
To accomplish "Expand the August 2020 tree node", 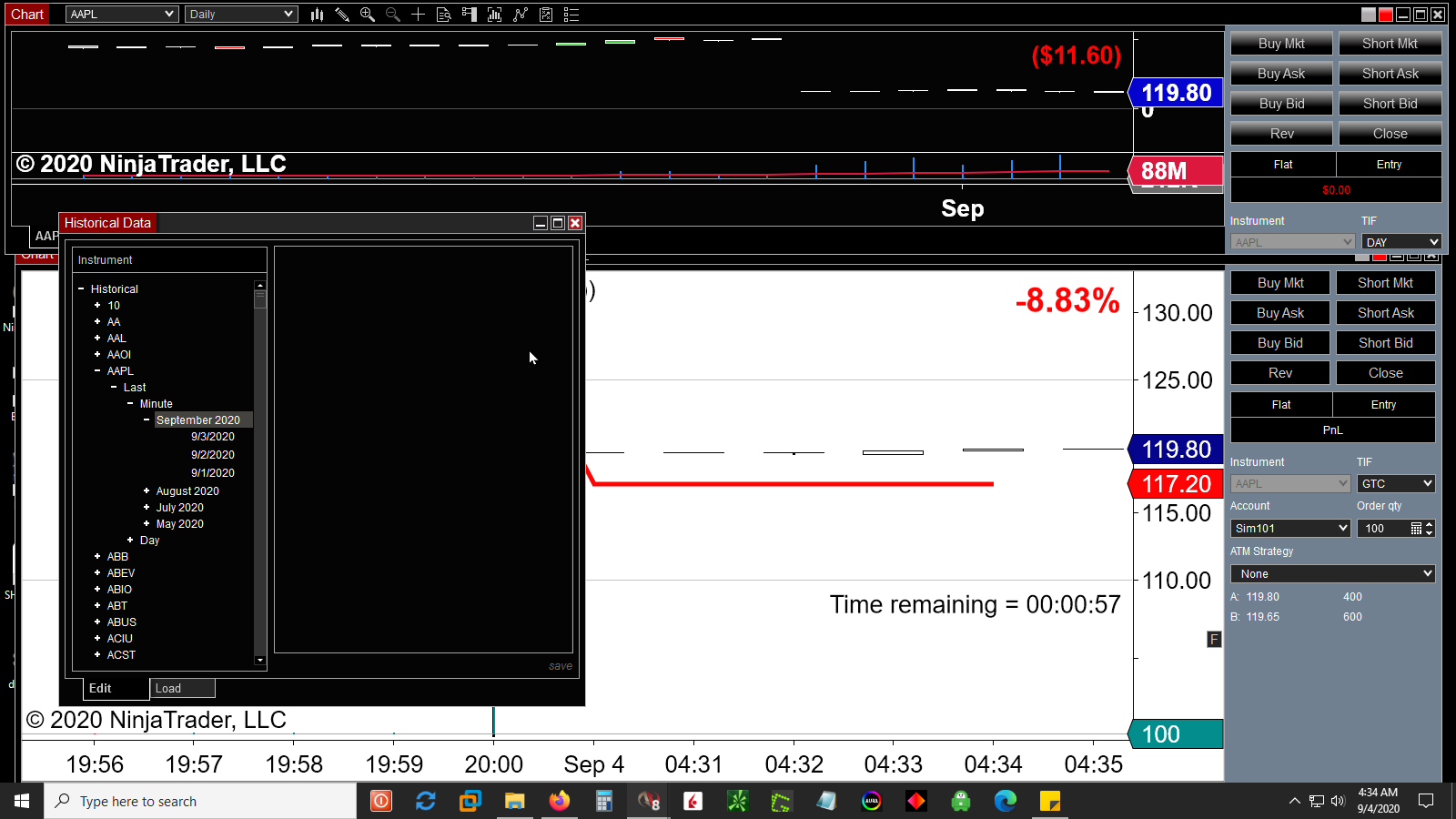I will (x=147, y=491).
